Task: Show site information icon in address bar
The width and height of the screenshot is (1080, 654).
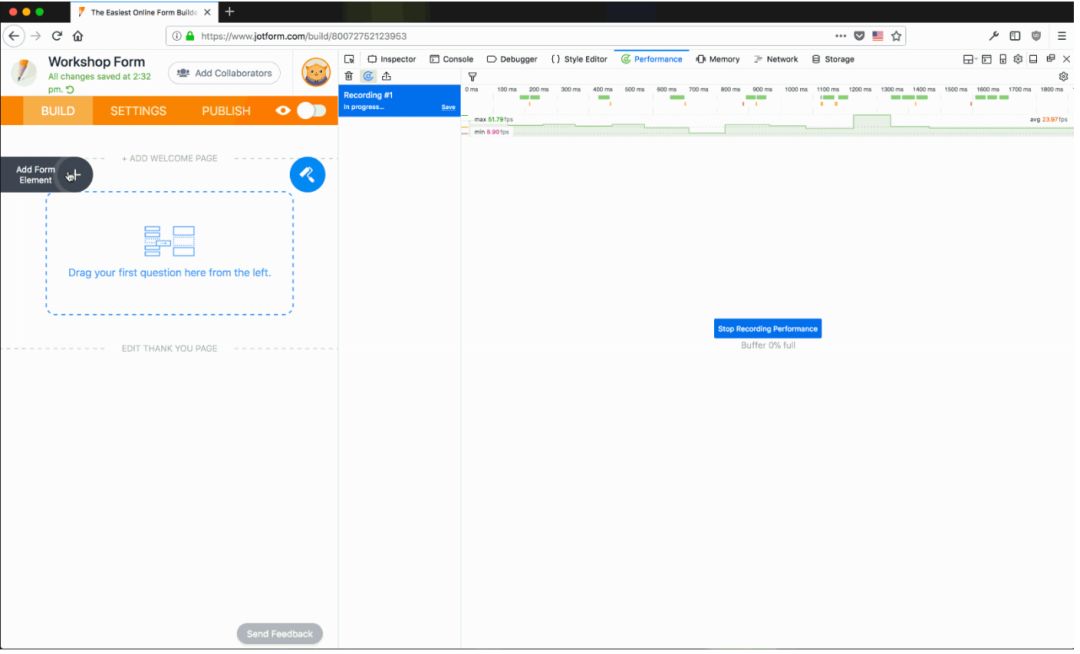Action: click(x=176, y=36)
